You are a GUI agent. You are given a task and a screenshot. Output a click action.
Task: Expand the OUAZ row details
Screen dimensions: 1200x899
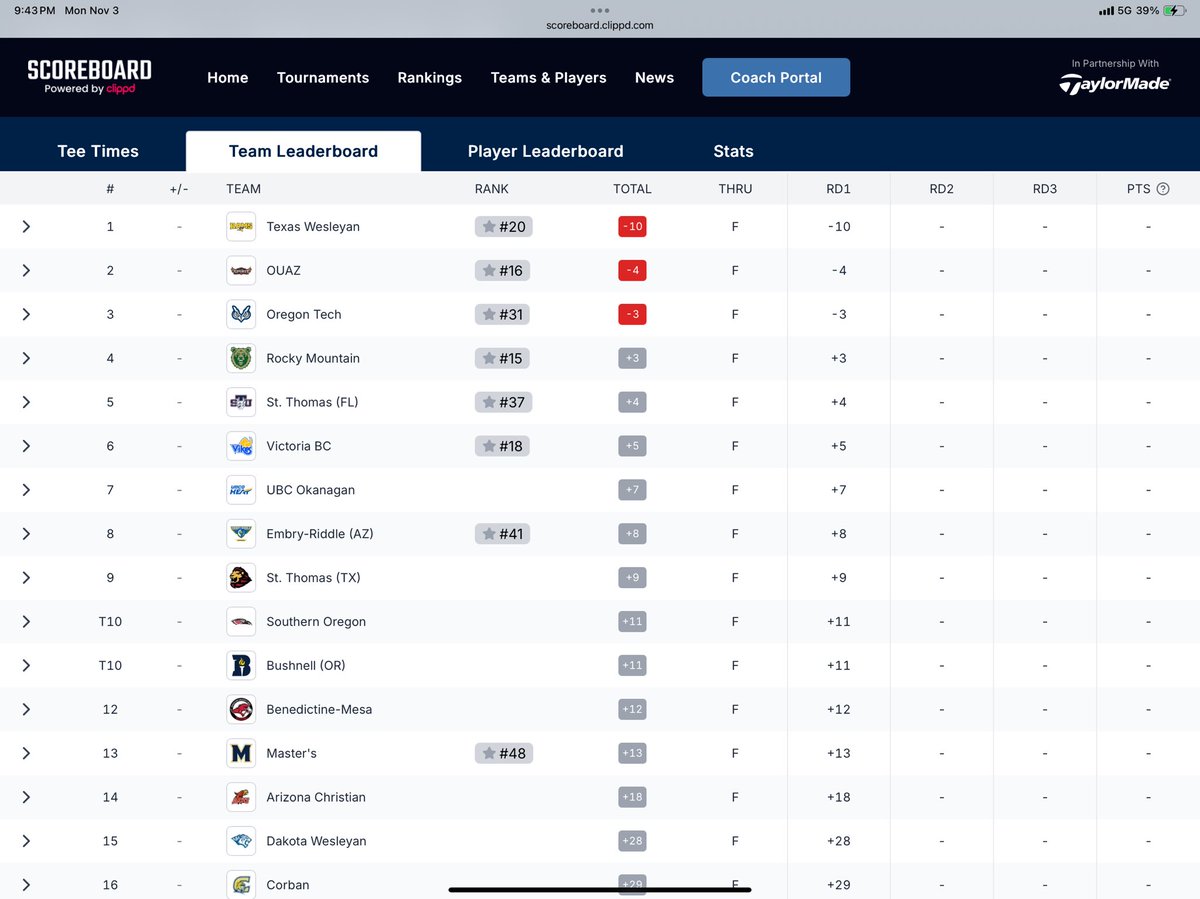click(x=26, y=271)
